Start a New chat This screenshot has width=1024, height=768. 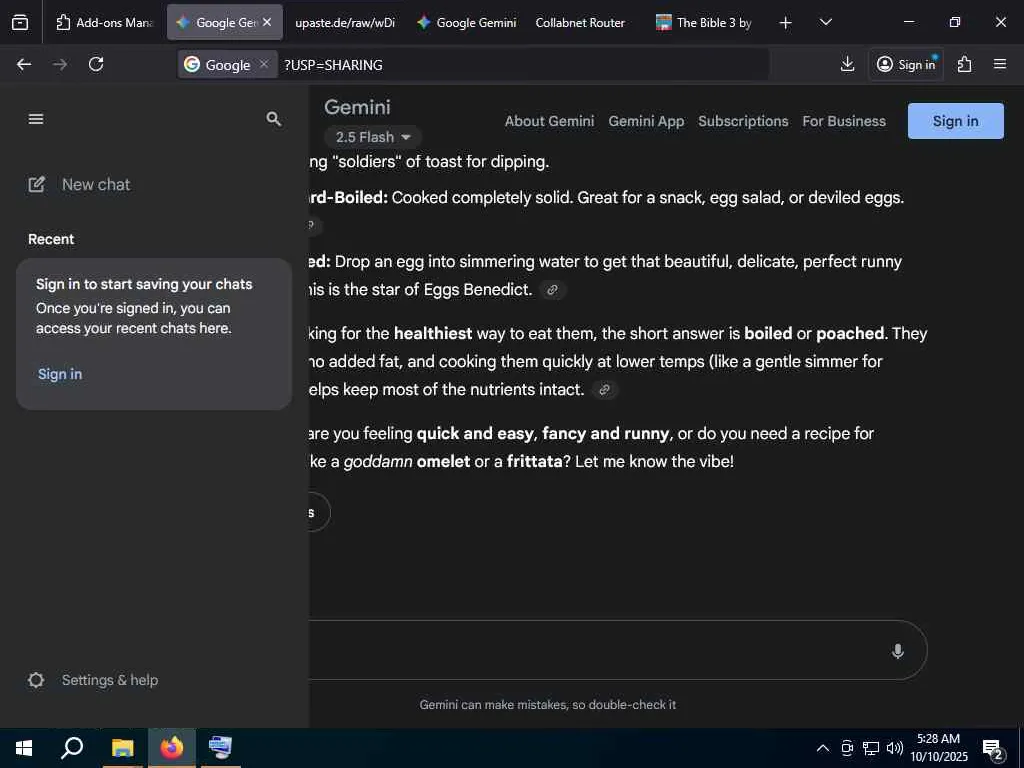click(x=80, y=185)
